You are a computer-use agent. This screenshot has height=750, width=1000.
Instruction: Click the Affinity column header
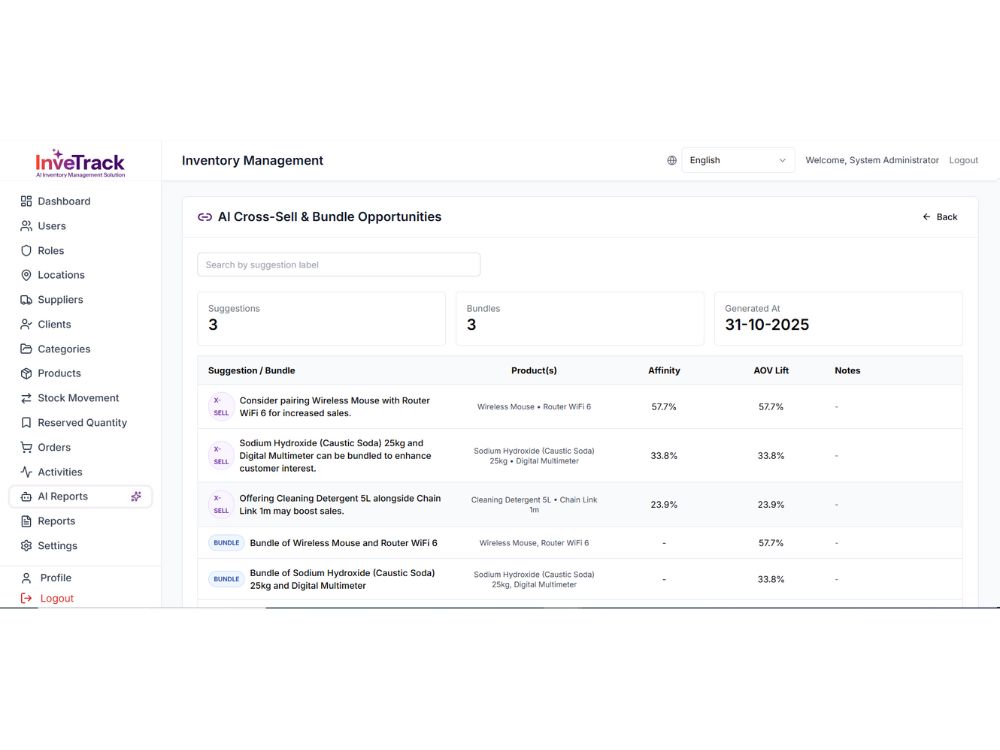tap(664, 371)
